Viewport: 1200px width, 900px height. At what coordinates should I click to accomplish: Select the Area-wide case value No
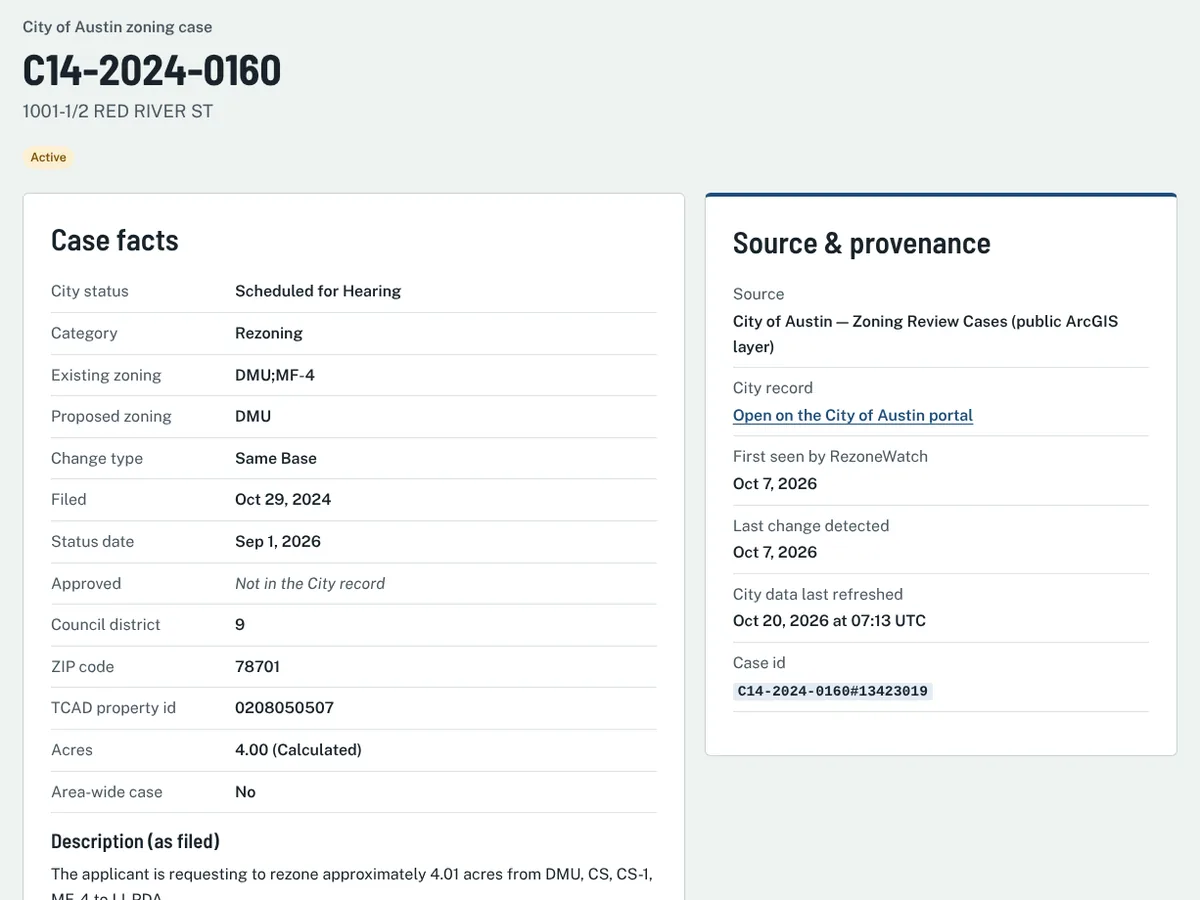[x=245, y=791]
